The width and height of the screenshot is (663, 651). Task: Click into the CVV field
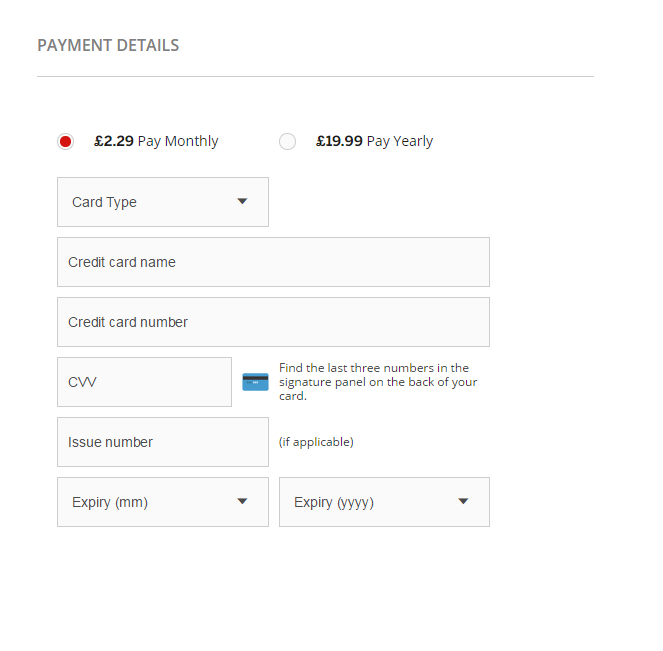tap(144, 382)
